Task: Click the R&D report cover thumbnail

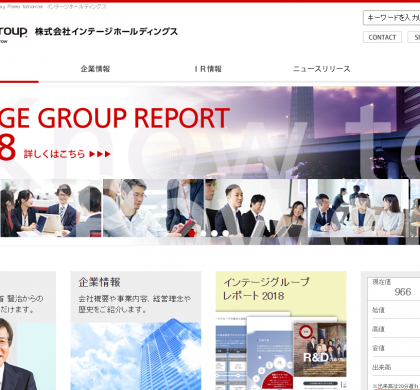Action: [320, 349]
